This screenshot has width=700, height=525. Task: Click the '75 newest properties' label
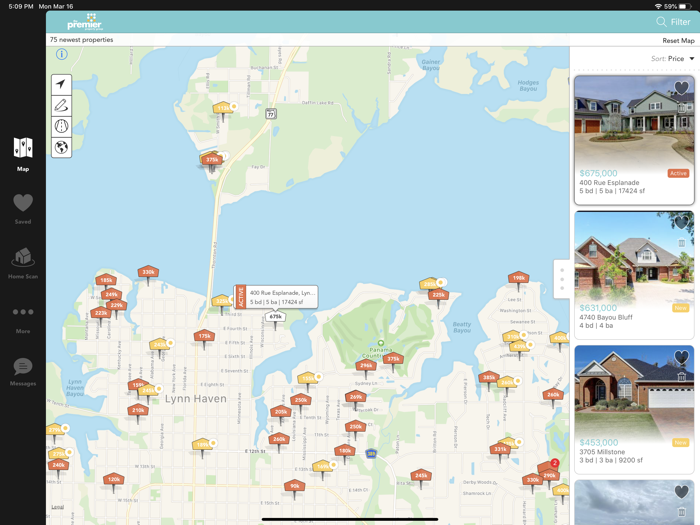(82, 40)
